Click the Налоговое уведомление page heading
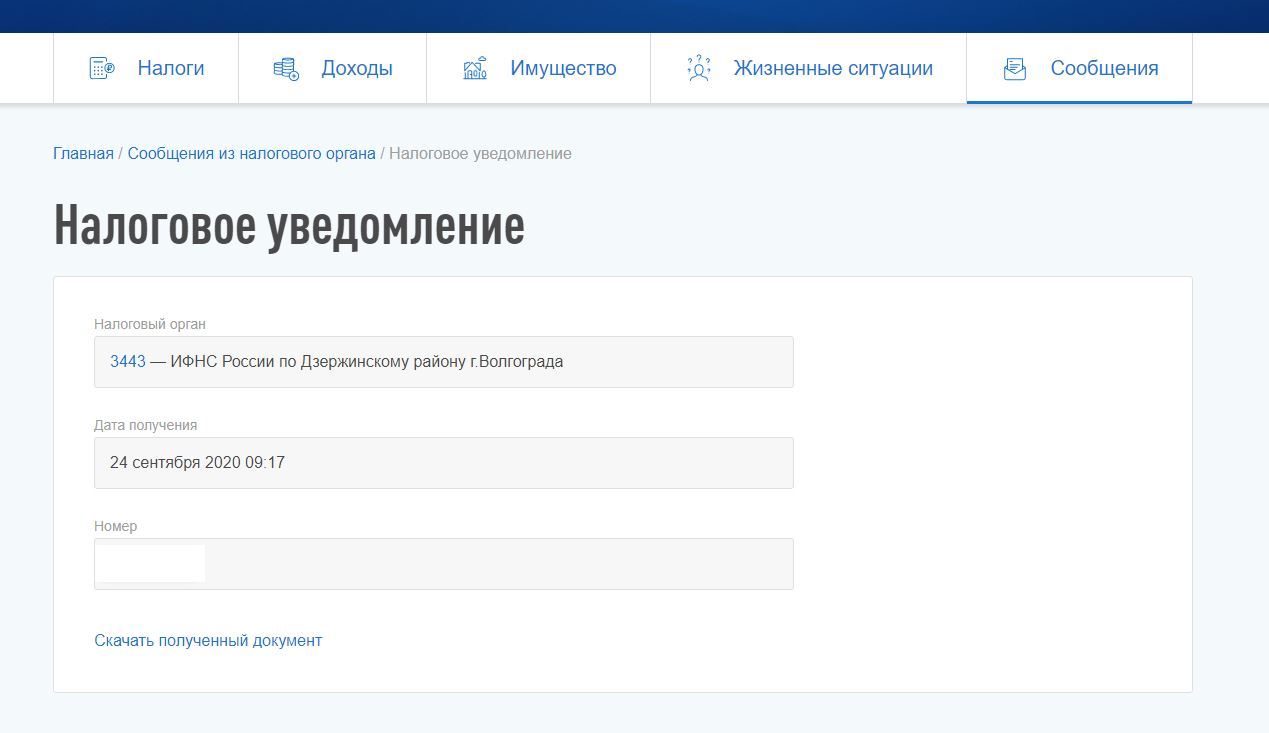 coord(288,226)
